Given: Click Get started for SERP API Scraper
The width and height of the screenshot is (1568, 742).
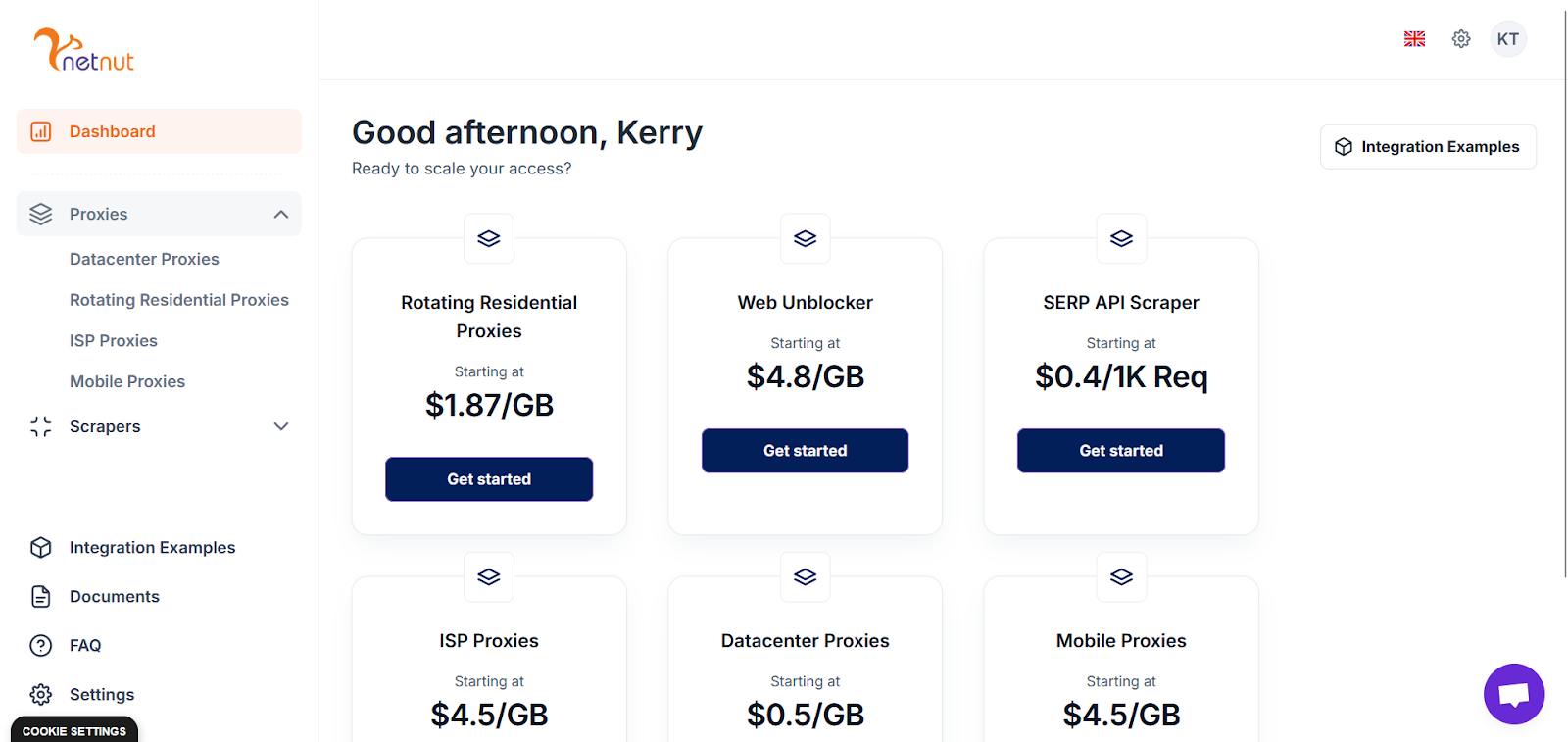Looking at the screenshot, I should [x=1120, y=451].
